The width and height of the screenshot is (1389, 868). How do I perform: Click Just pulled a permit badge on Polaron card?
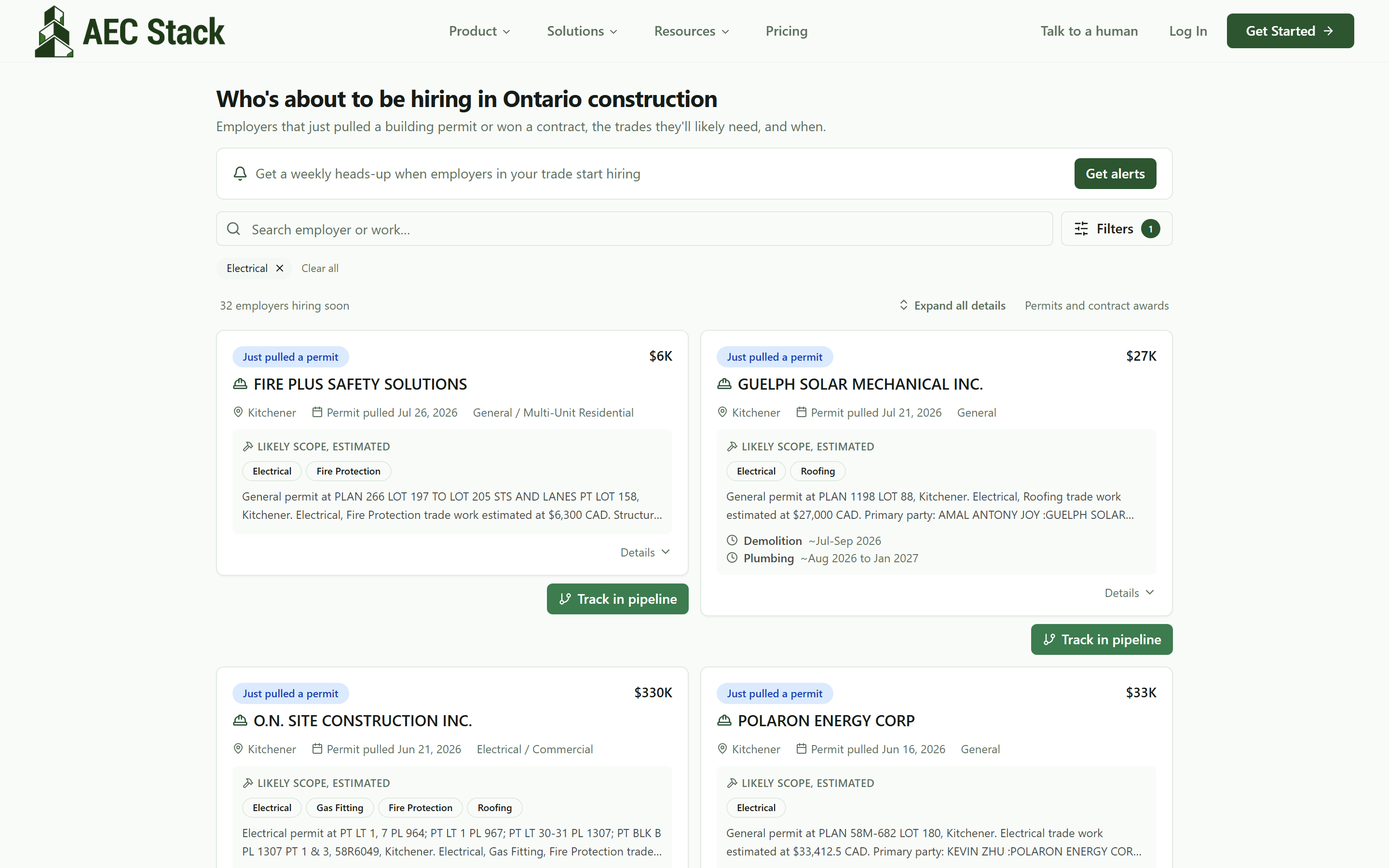(x=775, y=693)
